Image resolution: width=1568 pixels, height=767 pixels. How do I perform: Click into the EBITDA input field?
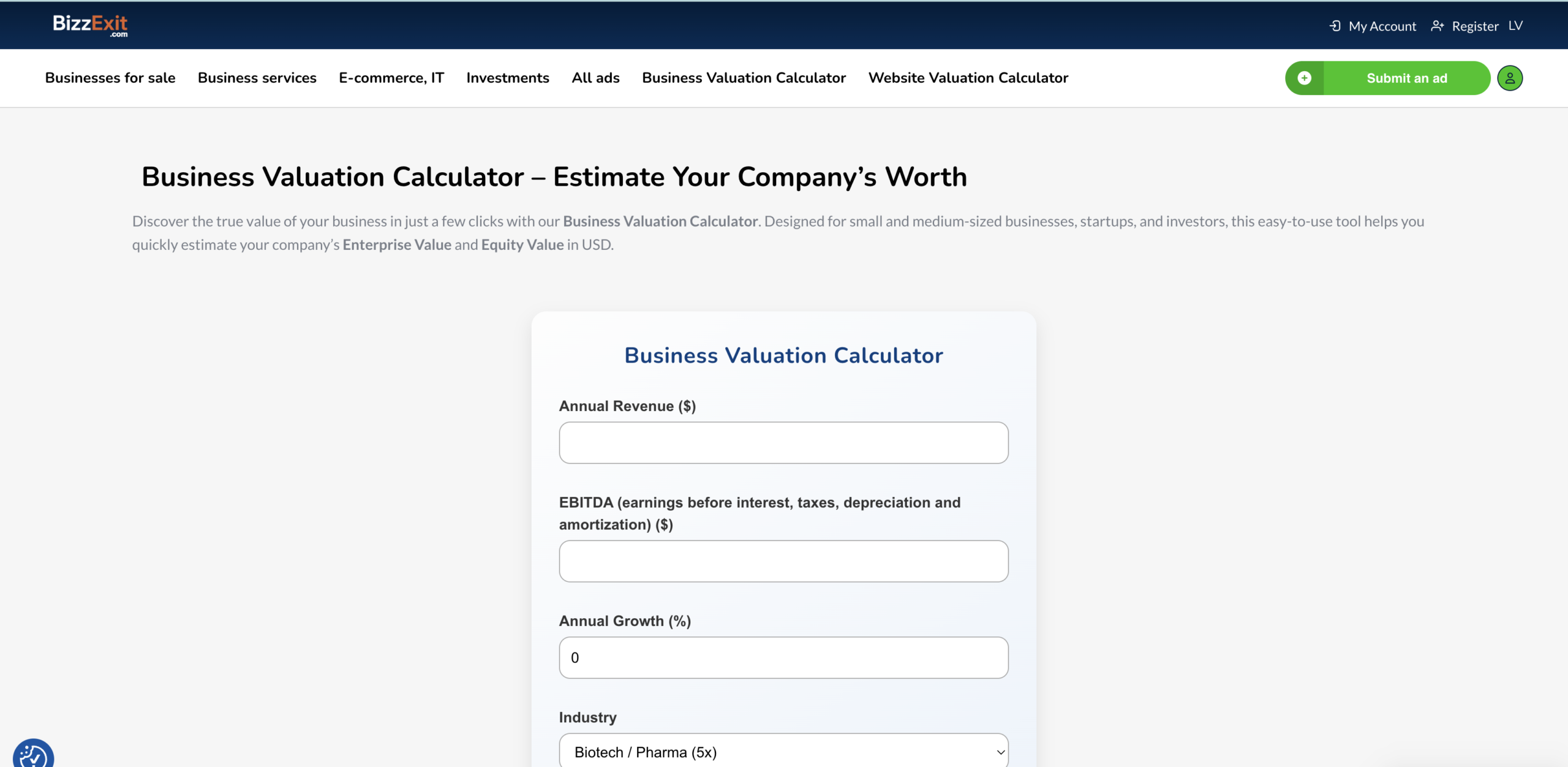pos(783,561)
